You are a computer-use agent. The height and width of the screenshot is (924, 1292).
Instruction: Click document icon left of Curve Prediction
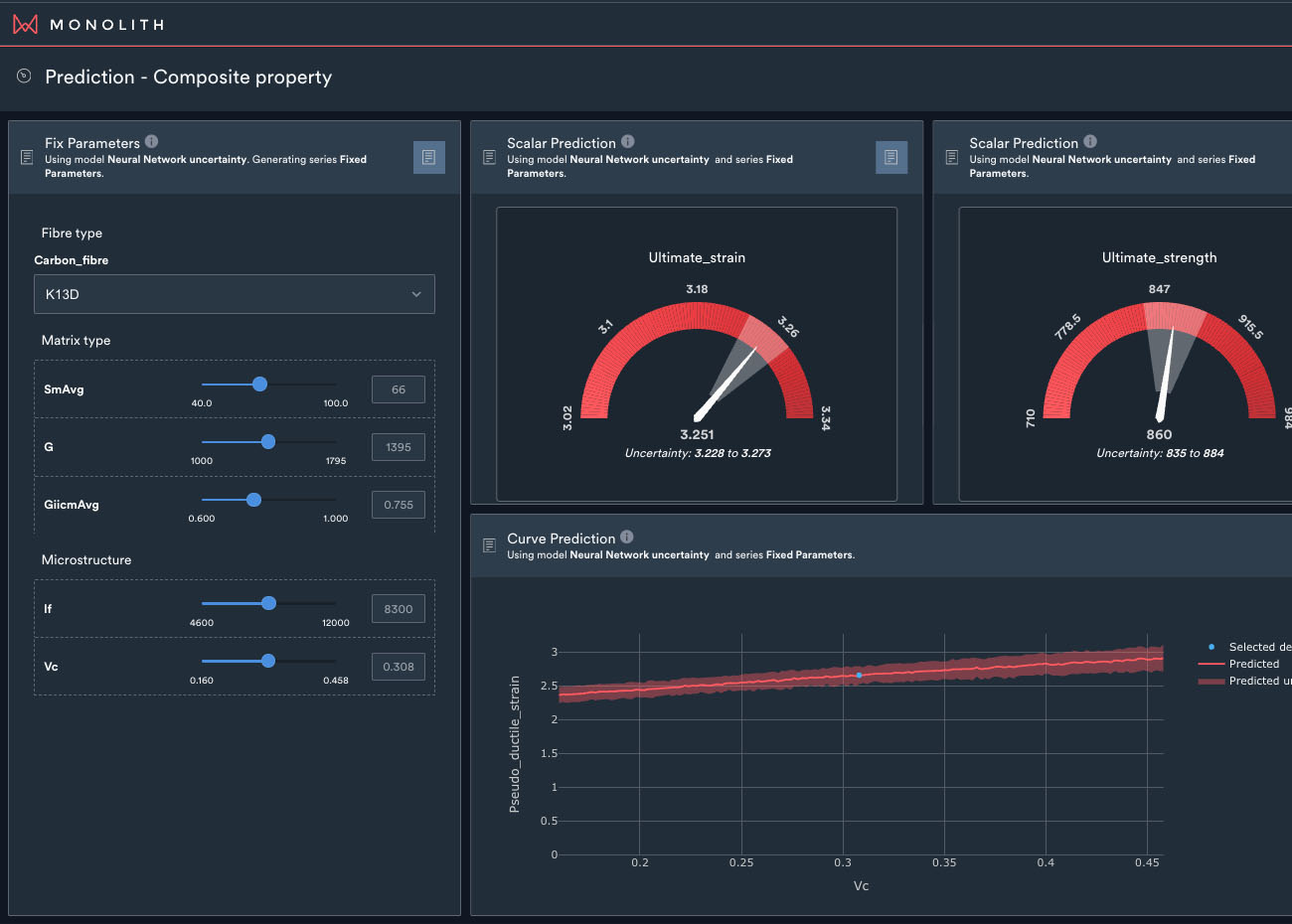(489, 544)
